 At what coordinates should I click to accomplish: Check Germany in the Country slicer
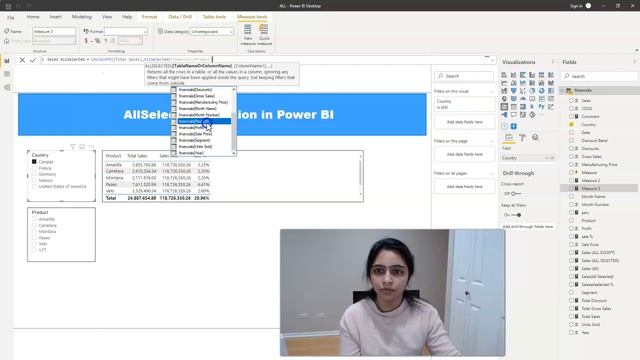34,174
